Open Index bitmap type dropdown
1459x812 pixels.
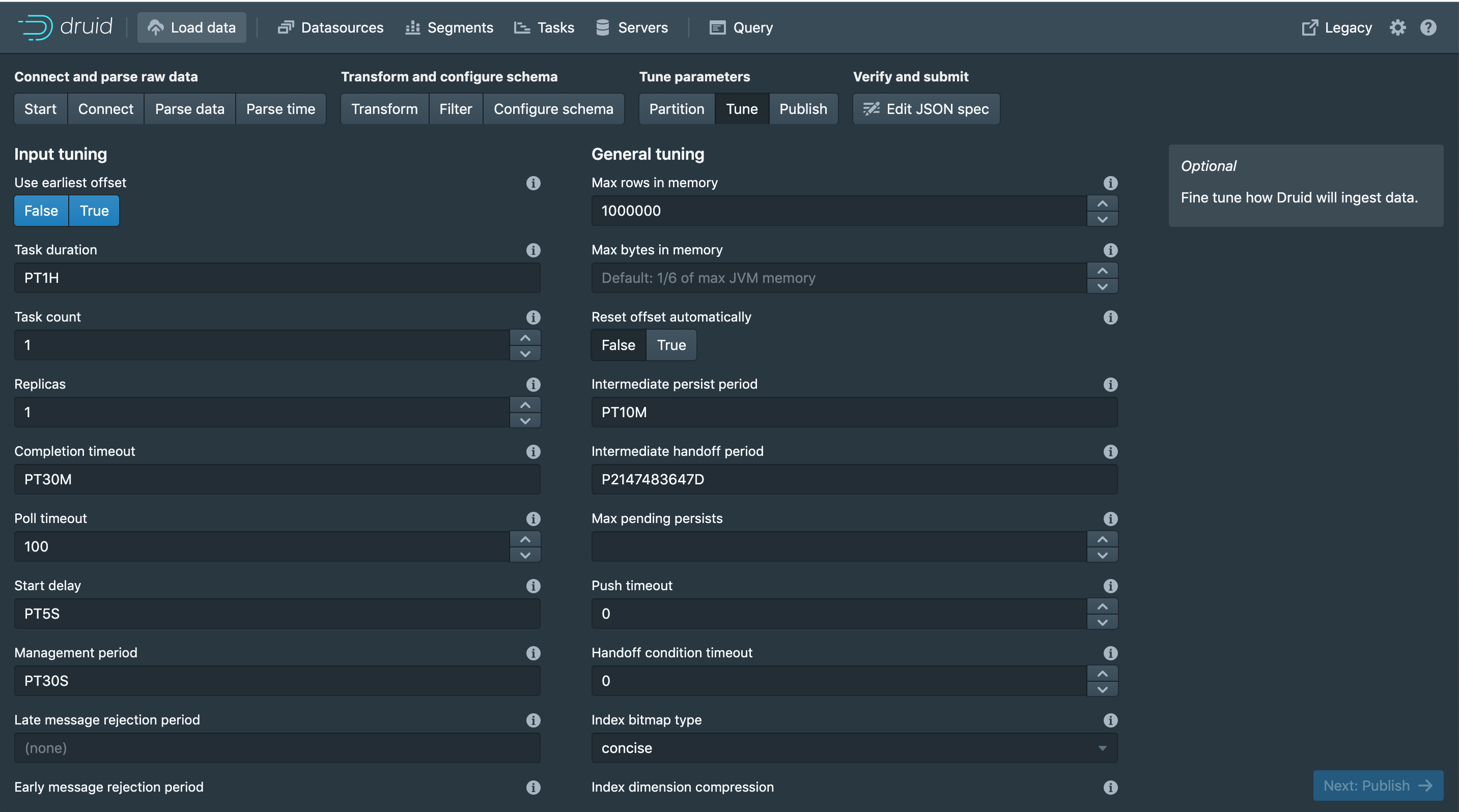[854, 748]
